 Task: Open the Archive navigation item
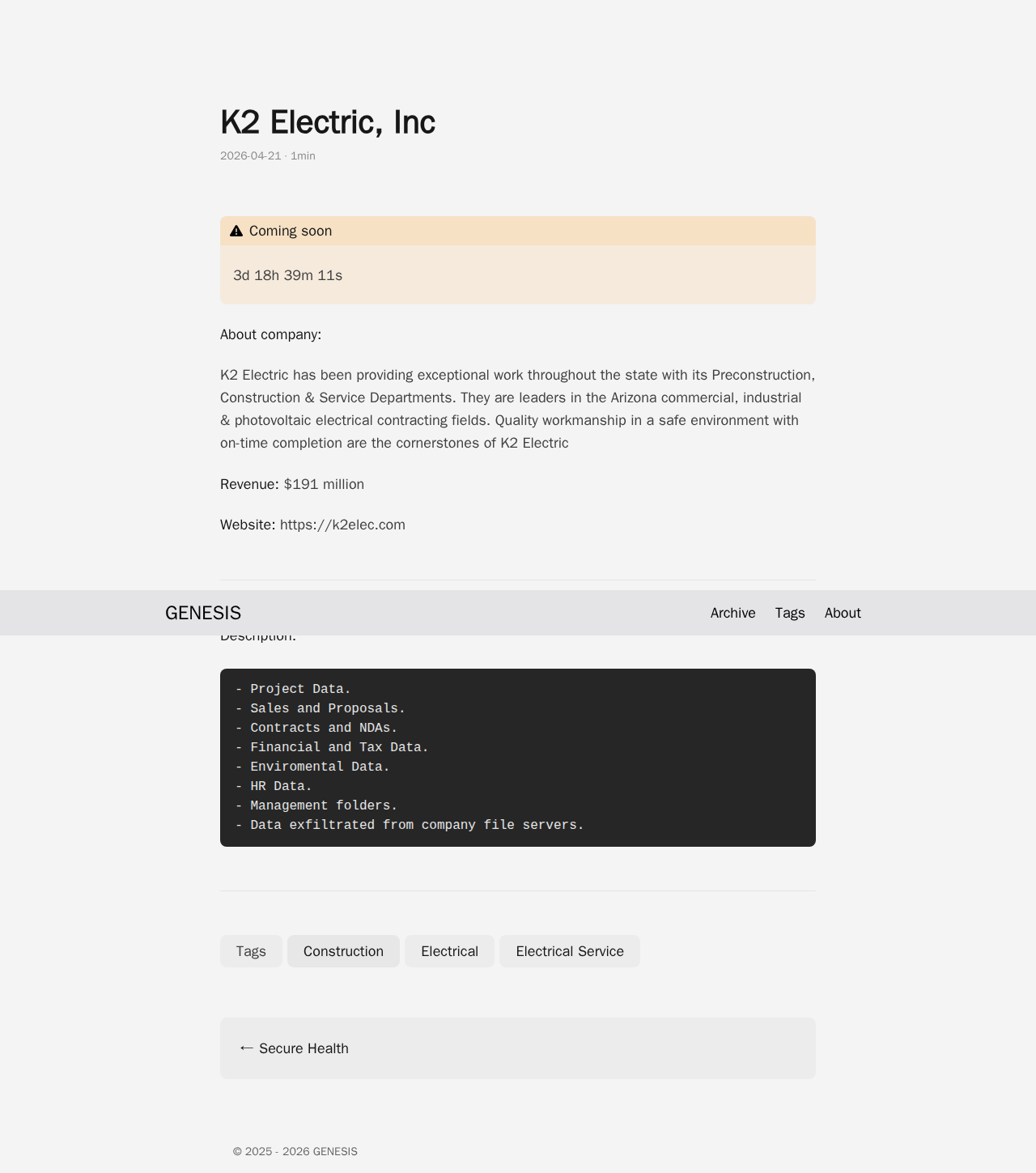pyautogui.click(x=732, y=613)
